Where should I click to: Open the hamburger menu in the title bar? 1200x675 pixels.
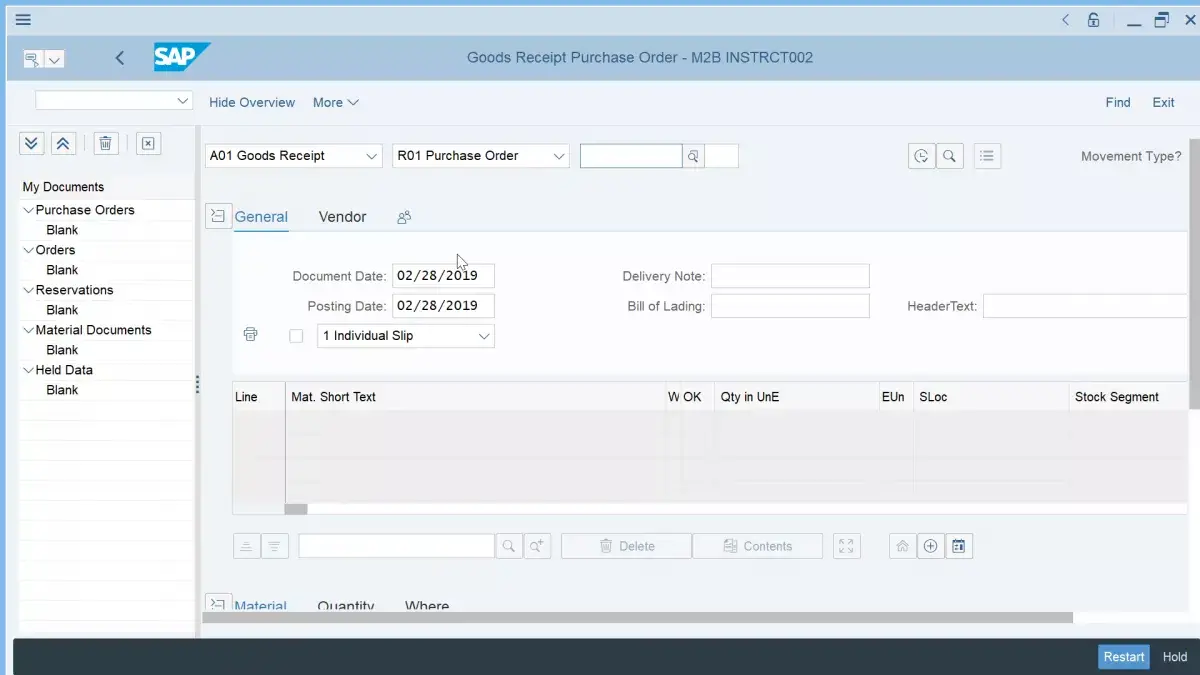coord(23,19)
